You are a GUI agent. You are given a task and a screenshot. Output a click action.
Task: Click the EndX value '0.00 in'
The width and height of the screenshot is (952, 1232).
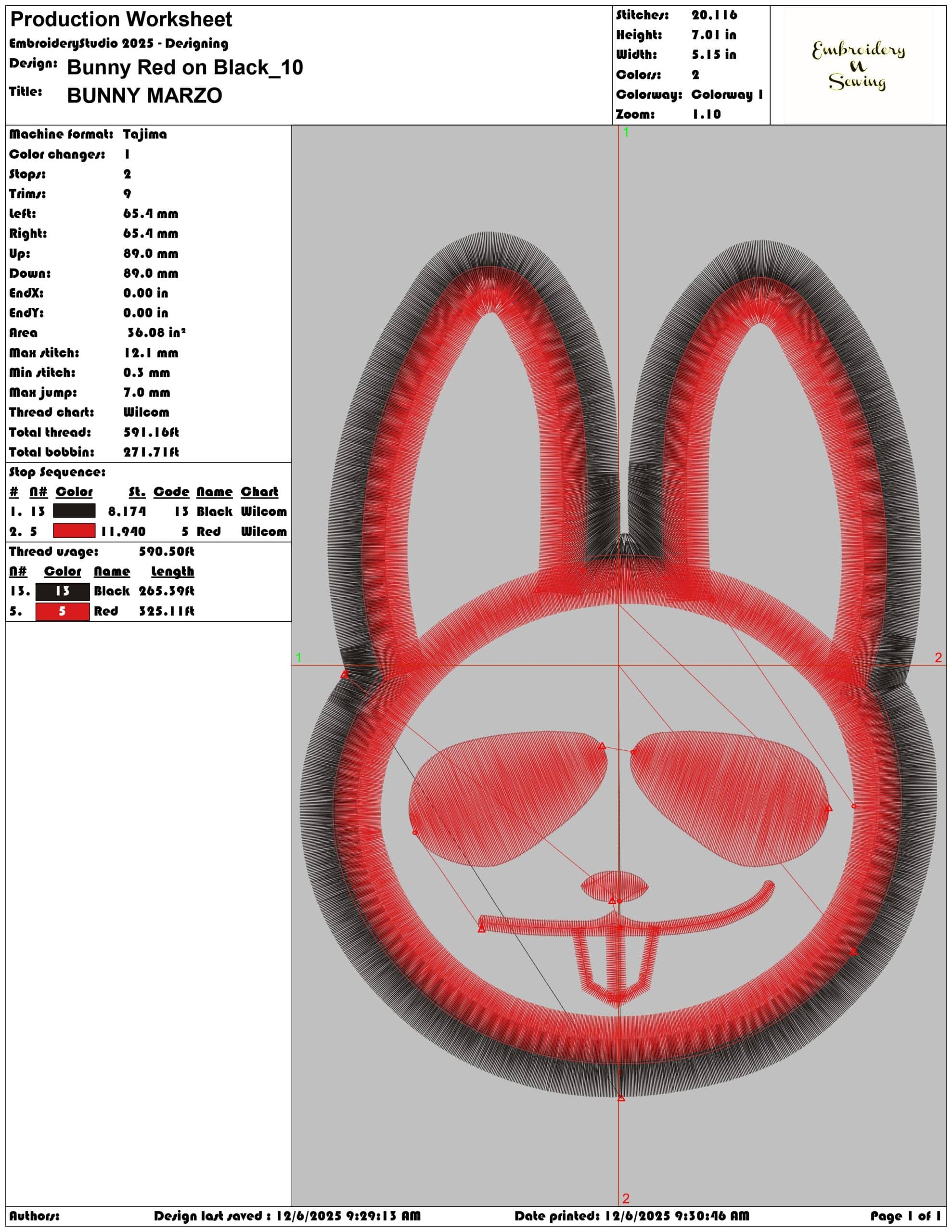[x=146, y=294]
